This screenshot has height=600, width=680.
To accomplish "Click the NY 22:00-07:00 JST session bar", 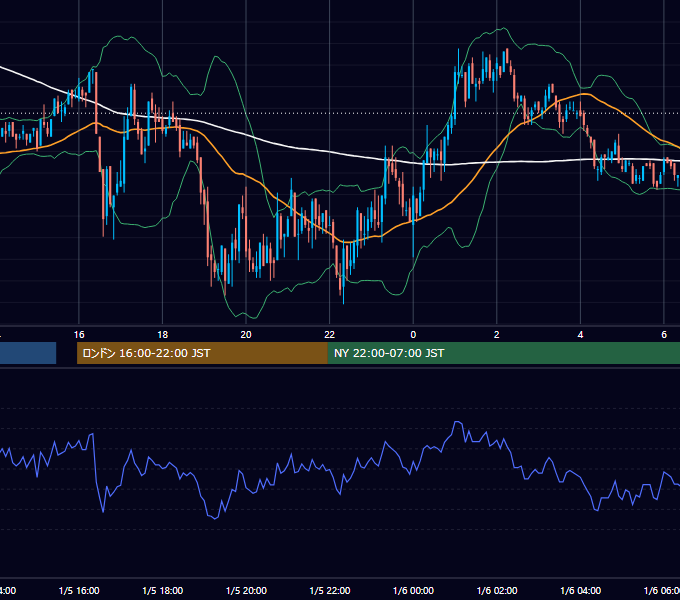I will click(x=503, y=353).
